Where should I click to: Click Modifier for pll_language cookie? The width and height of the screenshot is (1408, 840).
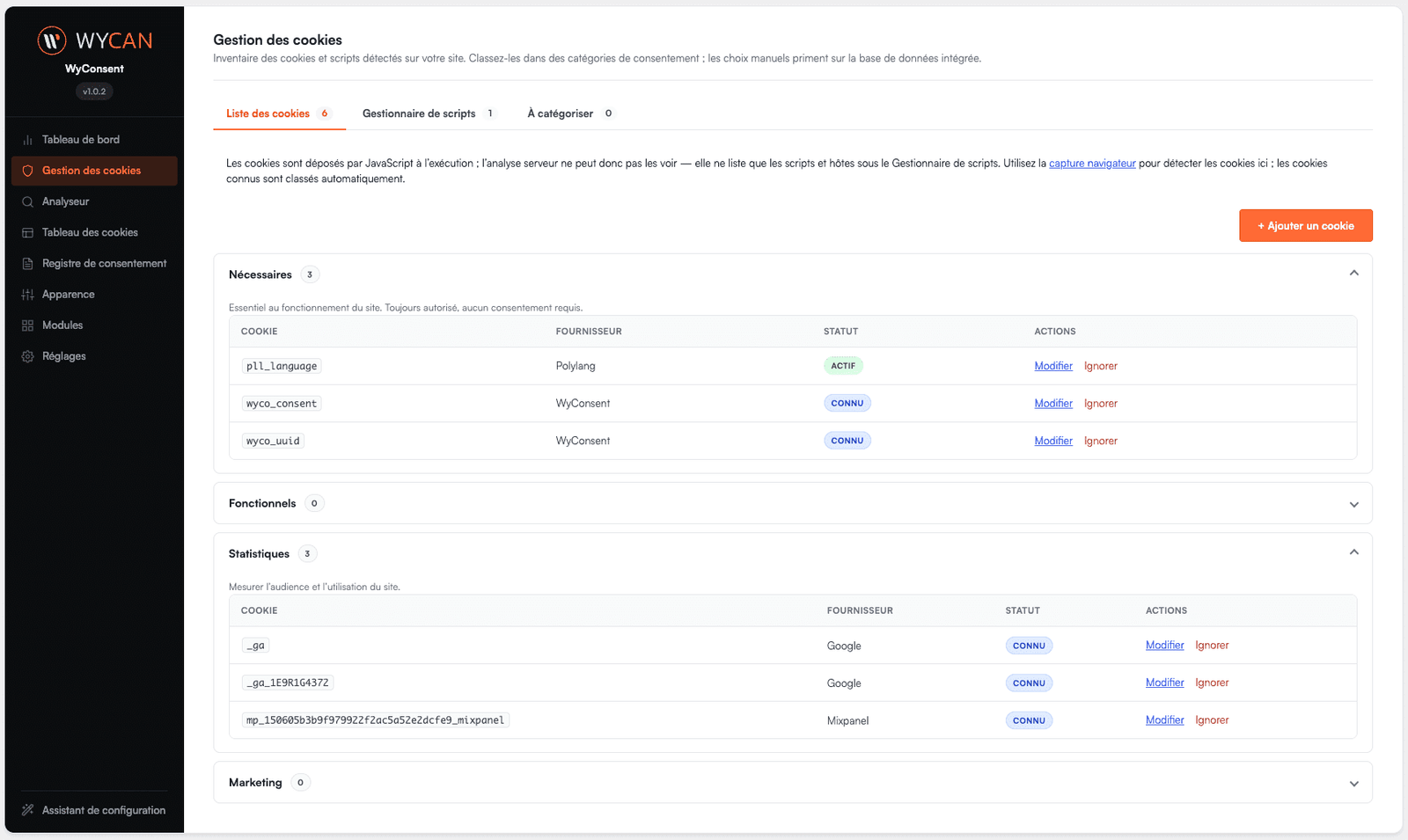click(x=1053, y=366)
